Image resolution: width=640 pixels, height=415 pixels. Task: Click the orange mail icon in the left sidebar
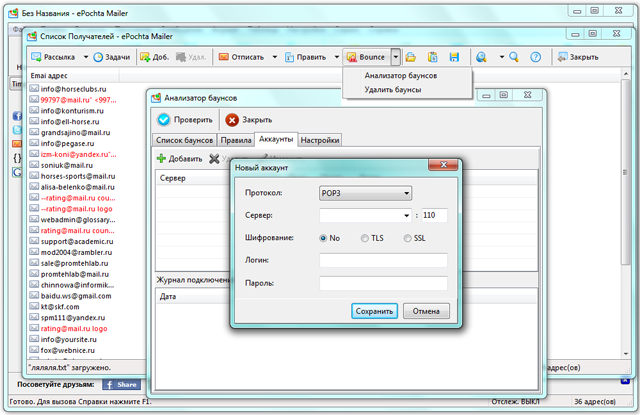tap(17, 144)
